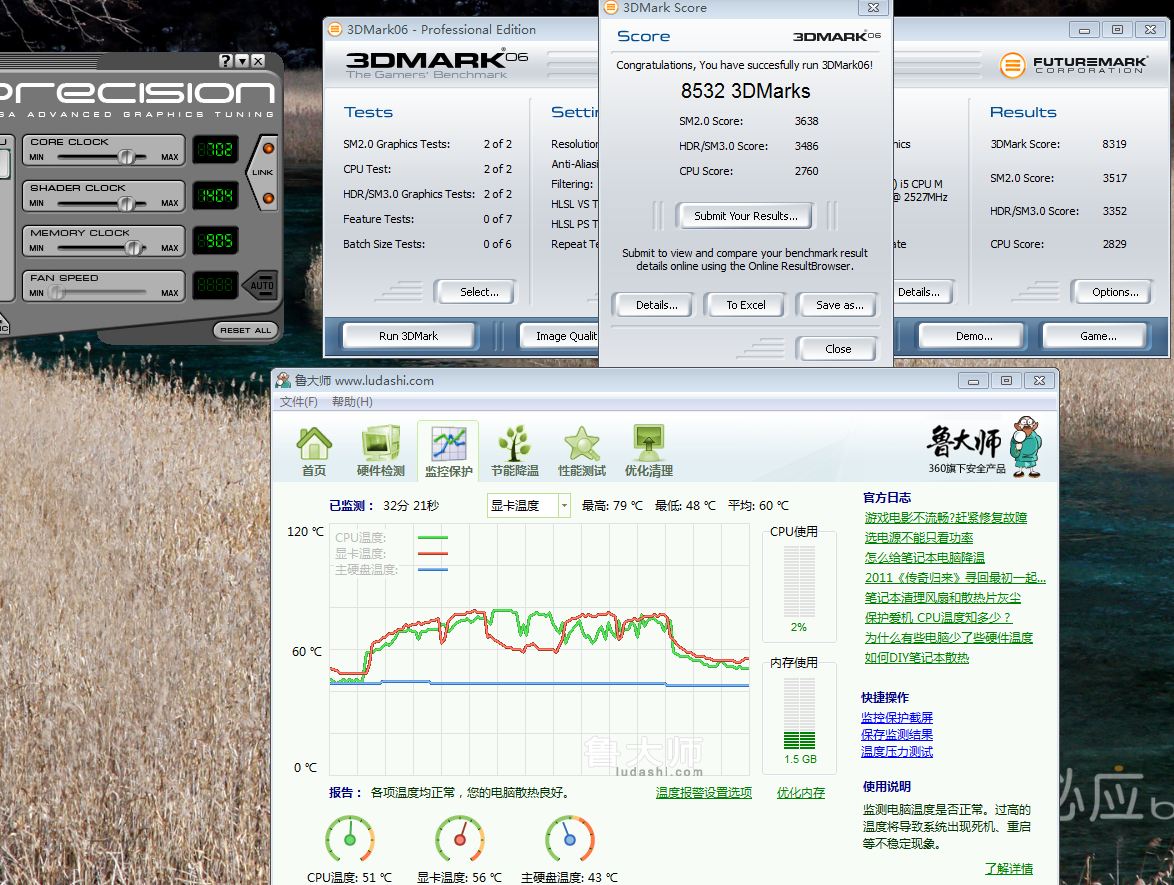Adjust the Core Clock slider
The image size is (1174, 885).
[127, 156]
